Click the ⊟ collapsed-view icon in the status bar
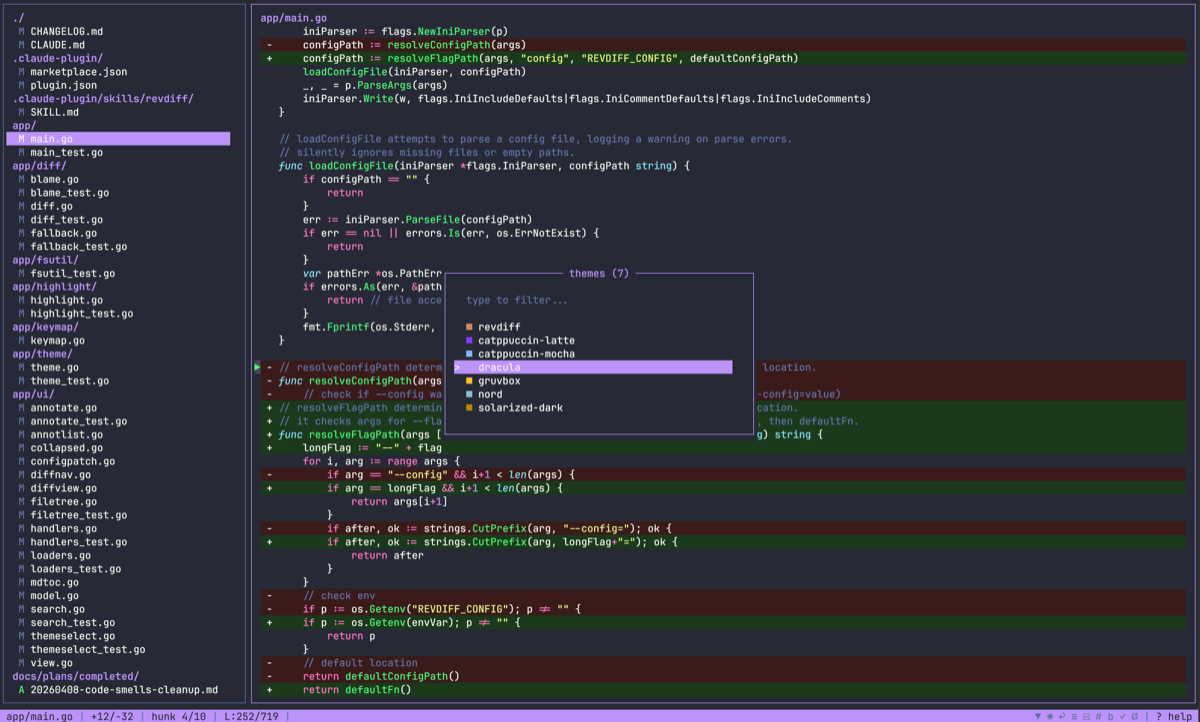This screenshot has width=1200, height=722. [x=1087, y=715]
